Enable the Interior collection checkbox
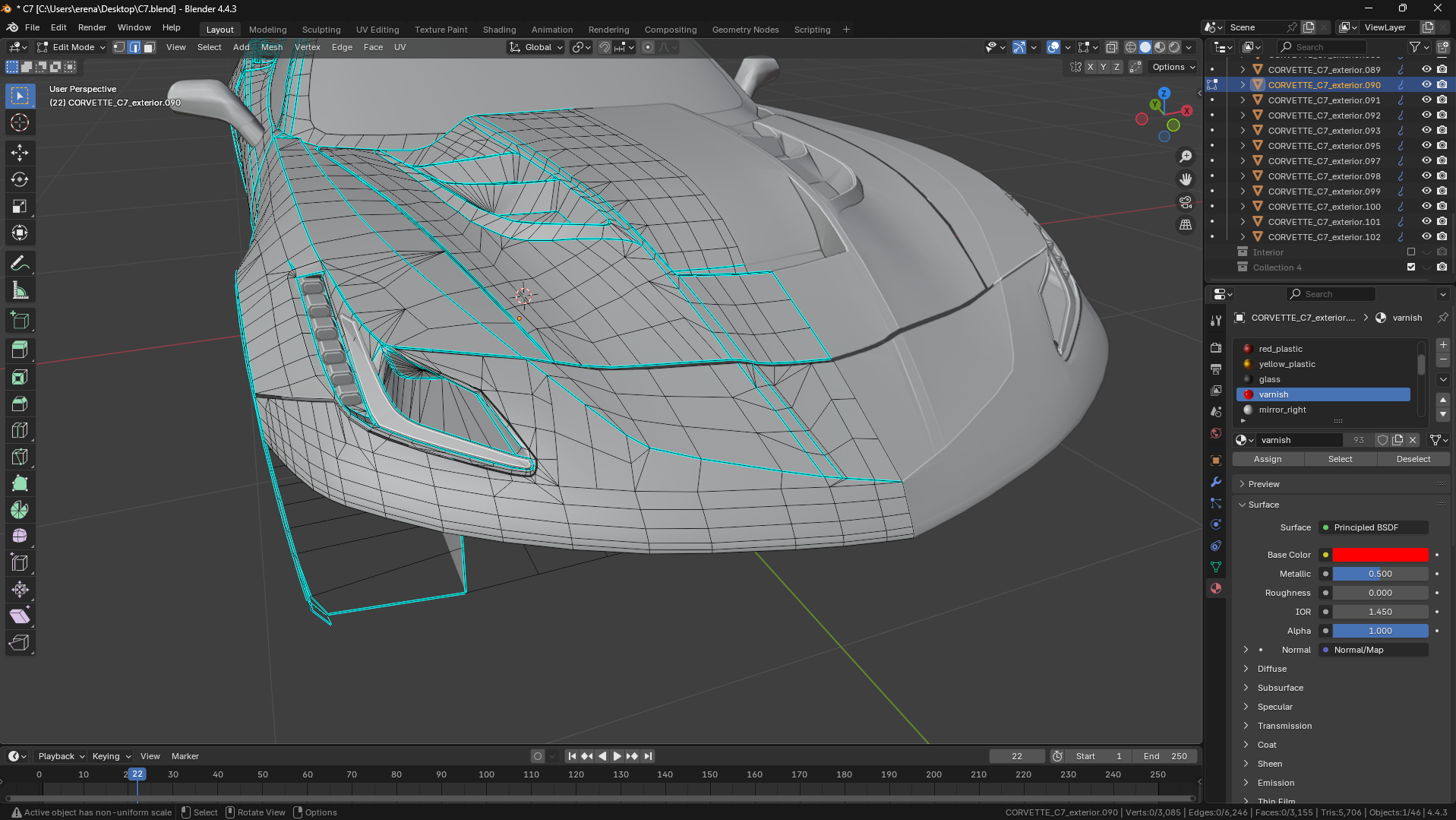1456x820 pixels. click(x=1410, y=252)
